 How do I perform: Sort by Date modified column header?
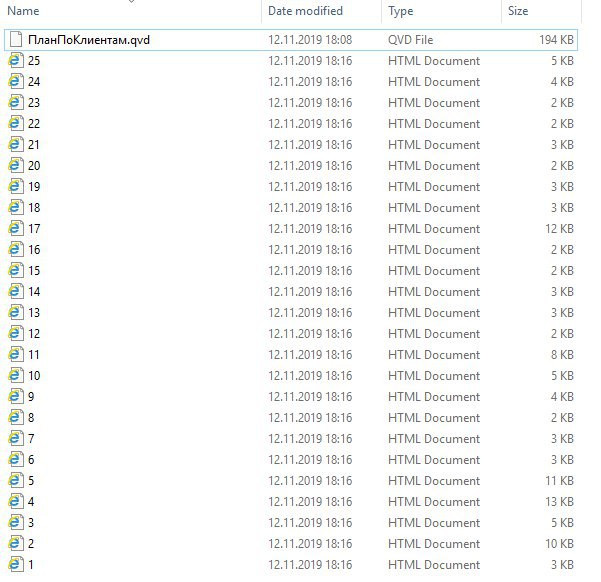tap(305, 11)
